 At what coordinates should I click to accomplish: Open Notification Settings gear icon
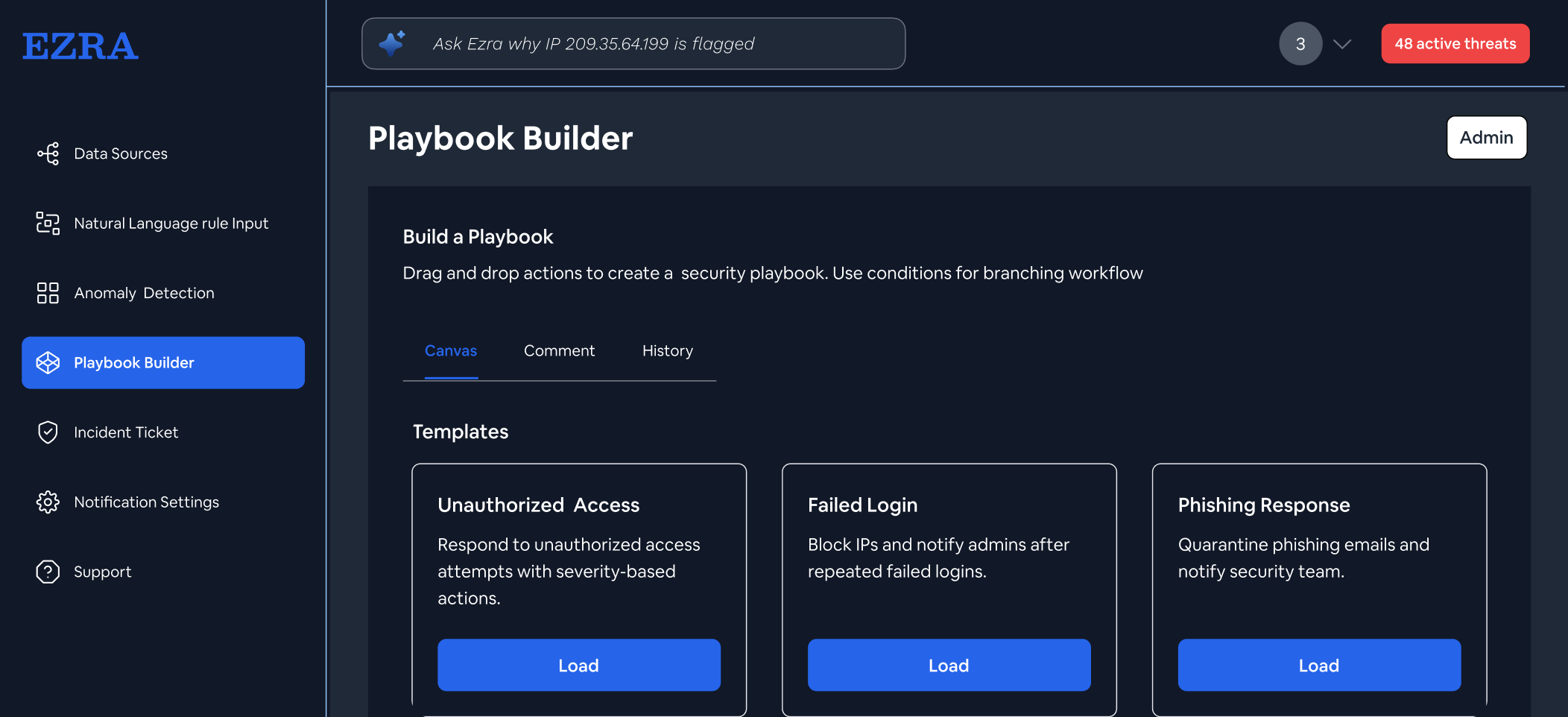pyautogui.click(x=48, y=502)
